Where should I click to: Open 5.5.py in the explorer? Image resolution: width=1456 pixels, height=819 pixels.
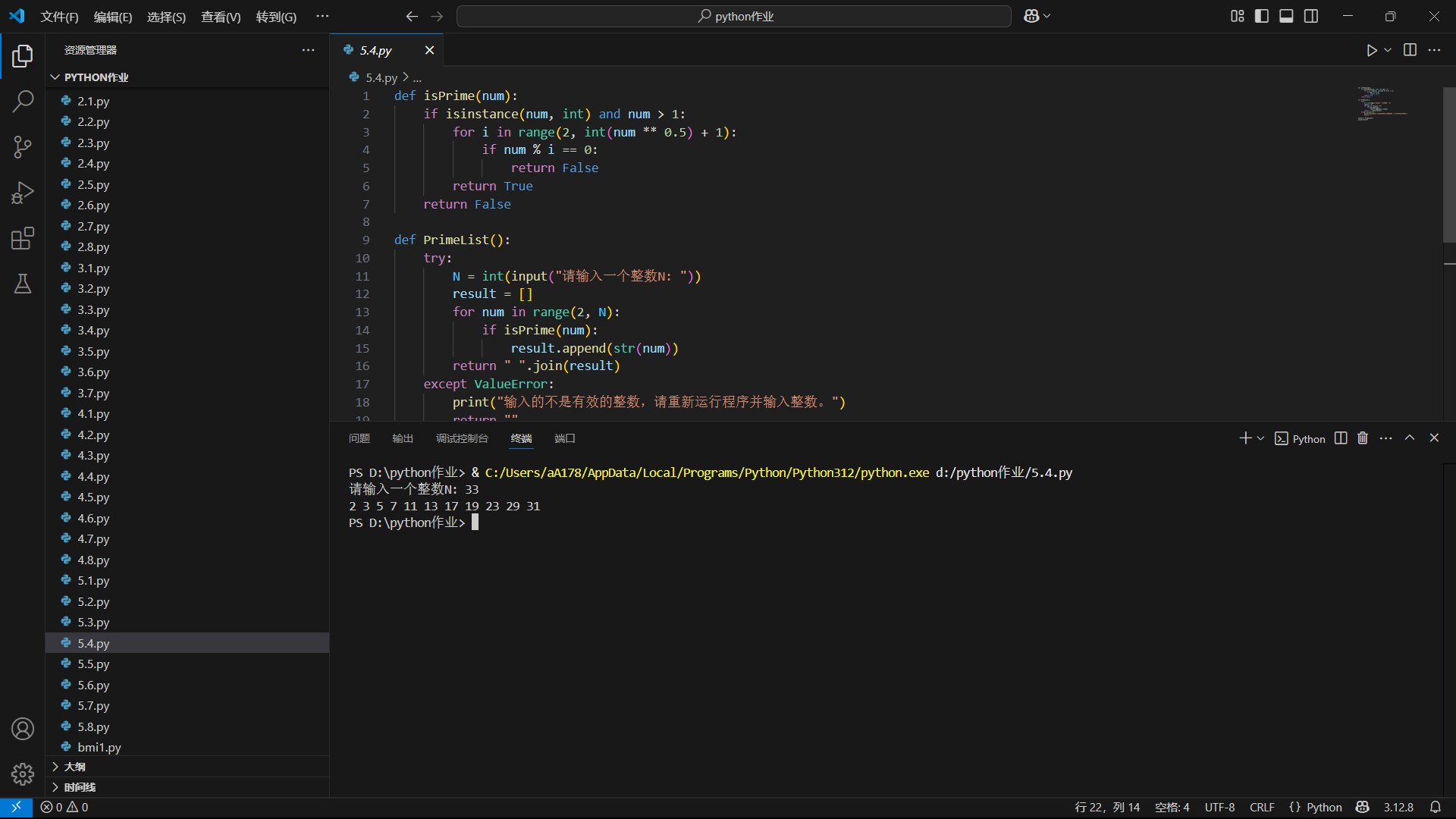click(93, 664)
